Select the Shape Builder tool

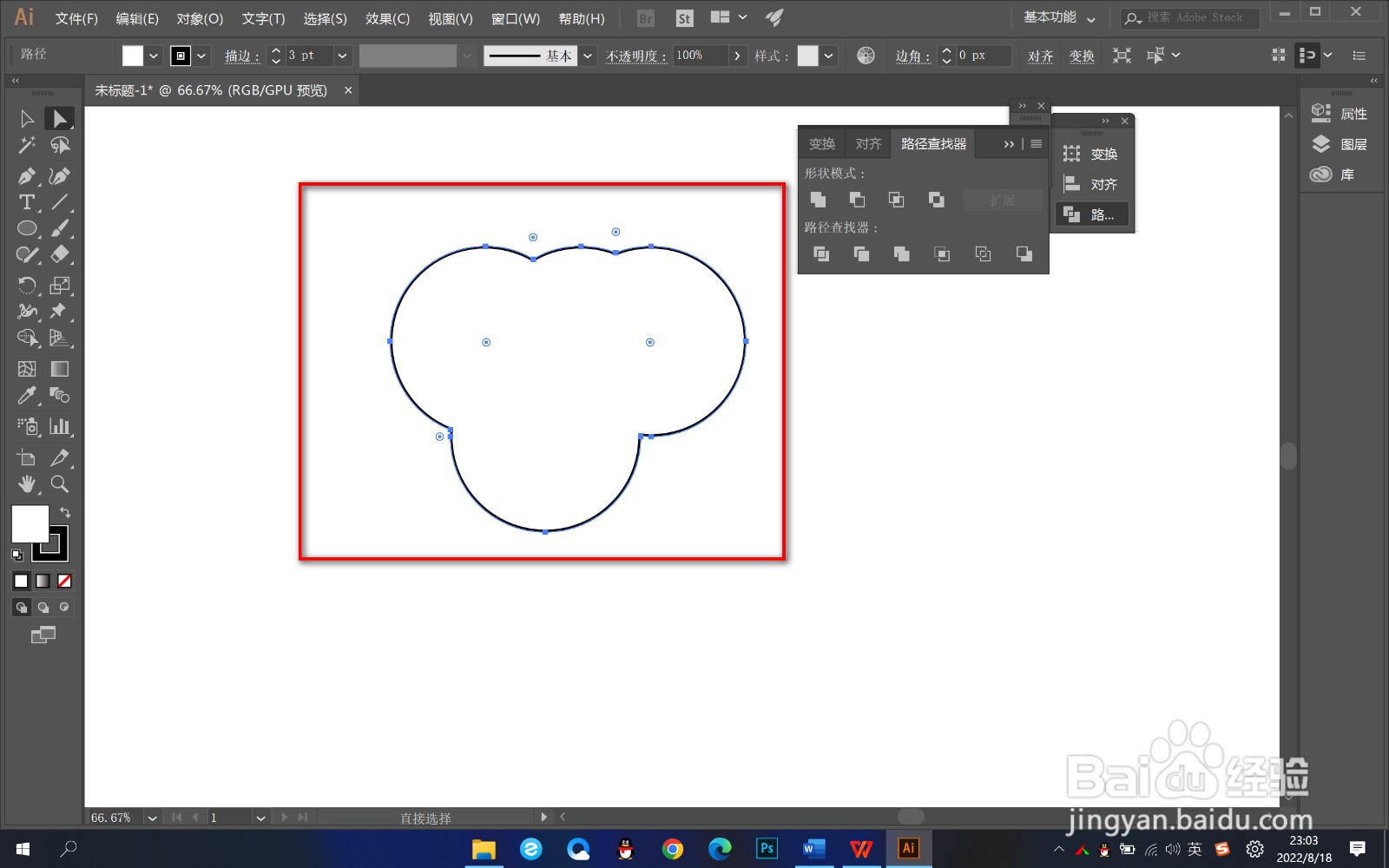(x=27, y=338)
